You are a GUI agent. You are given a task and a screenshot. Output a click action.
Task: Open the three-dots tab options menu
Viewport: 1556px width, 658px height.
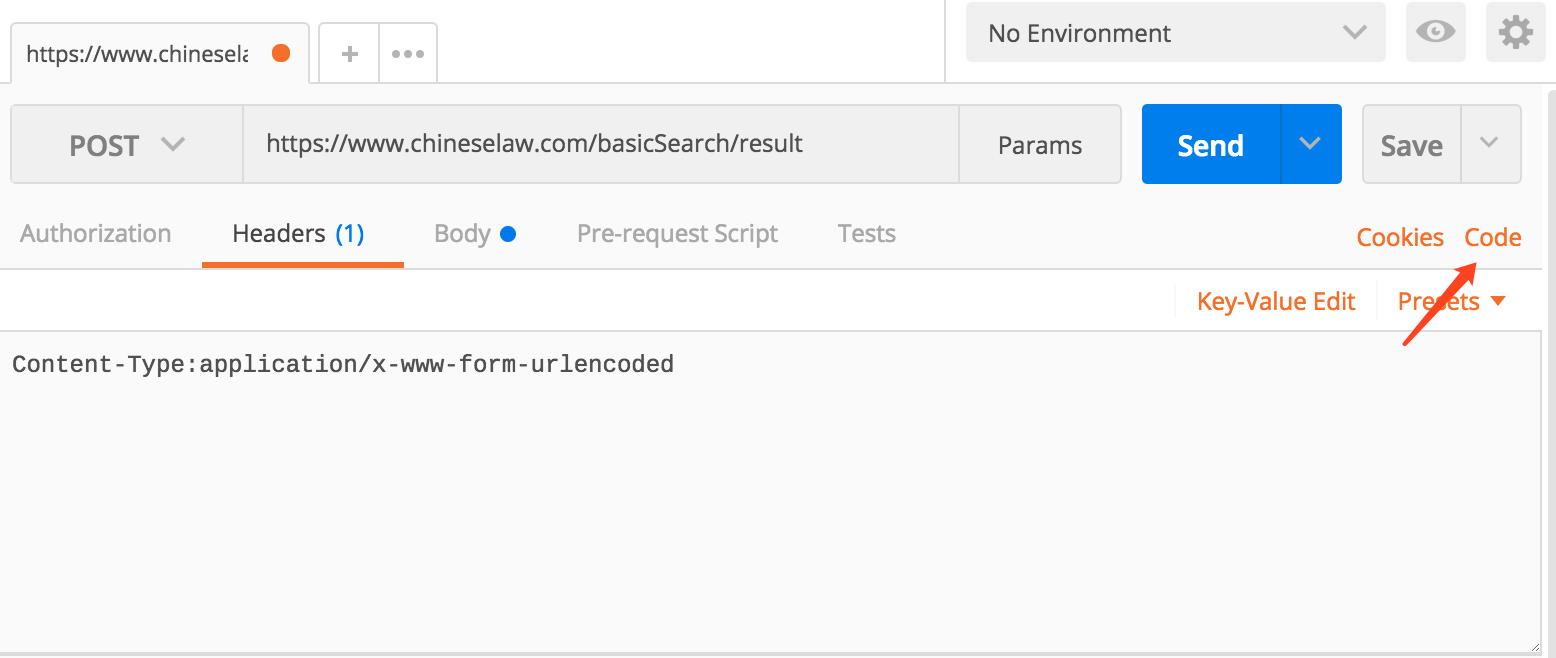(408, 54)
